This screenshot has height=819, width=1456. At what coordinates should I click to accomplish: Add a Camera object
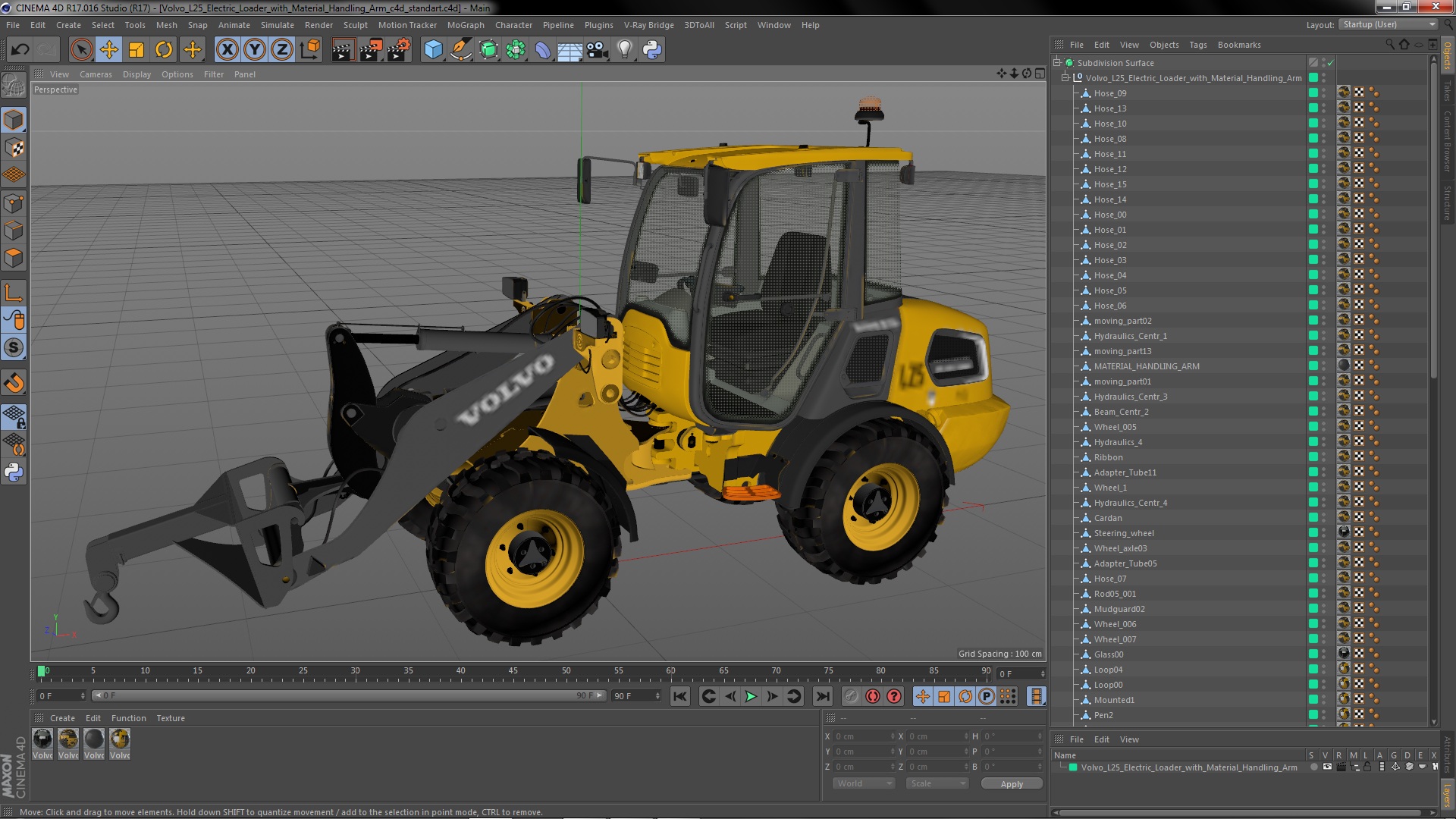click(x=597, y=50)
